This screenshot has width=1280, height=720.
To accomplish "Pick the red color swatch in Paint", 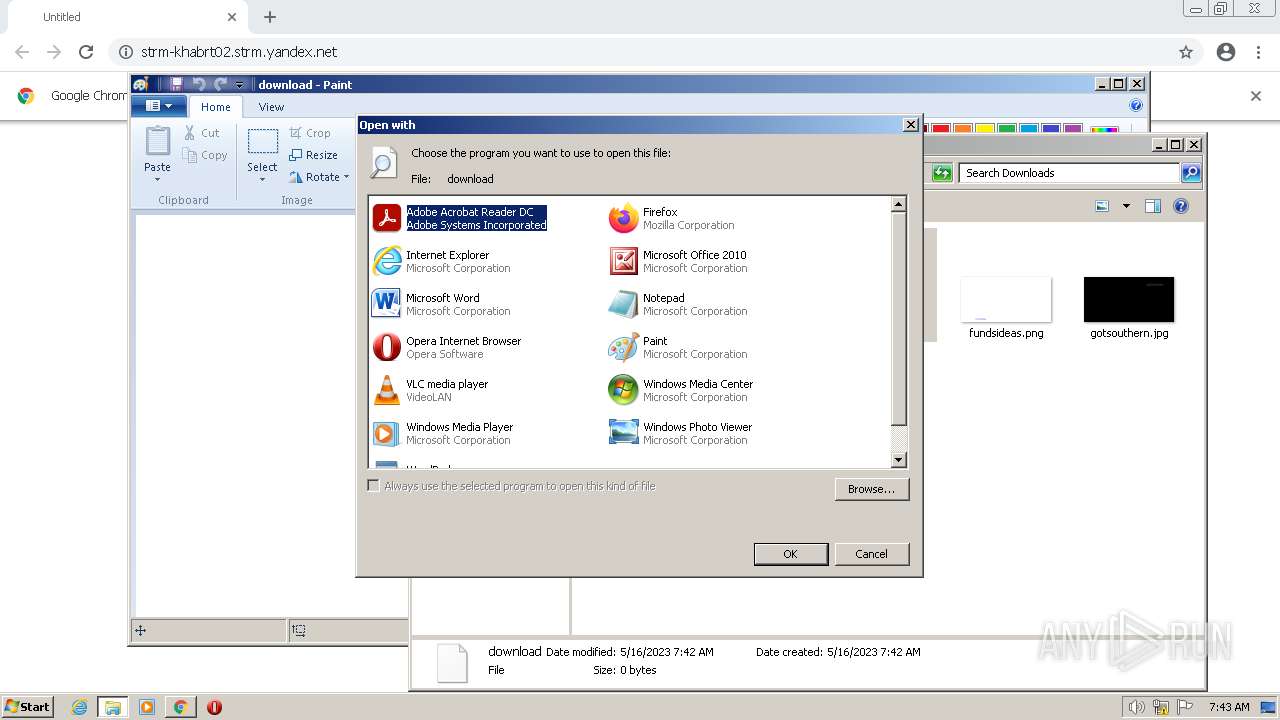I will 940,129.
